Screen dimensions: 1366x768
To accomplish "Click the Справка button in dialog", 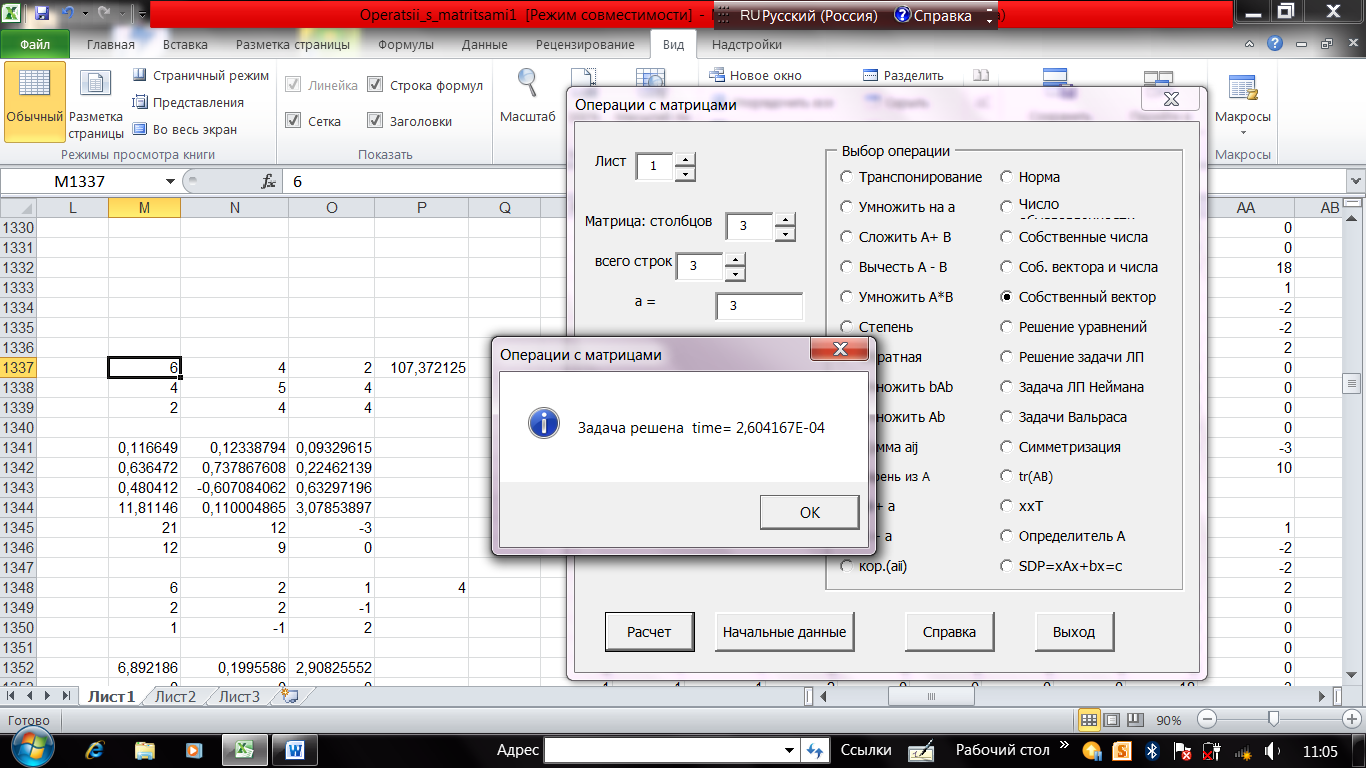I will 949,632.
